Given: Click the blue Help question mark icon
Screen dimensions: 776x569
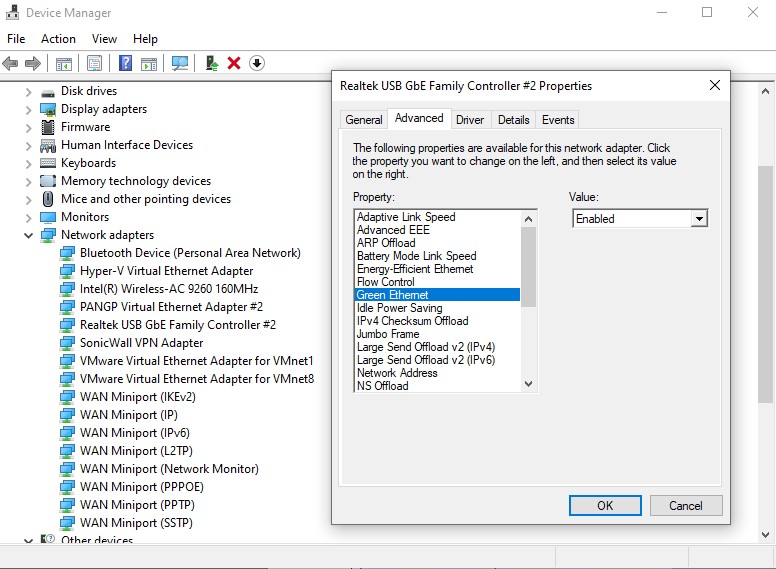Looking at the screenshot, I should pos(126,63).
